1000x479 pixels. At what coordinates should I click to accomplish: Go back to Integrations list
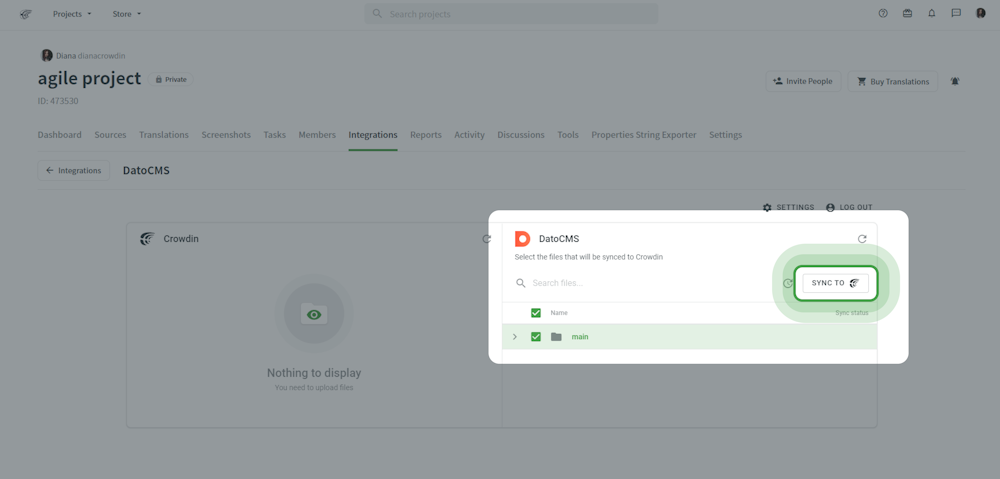coord(73,170)
